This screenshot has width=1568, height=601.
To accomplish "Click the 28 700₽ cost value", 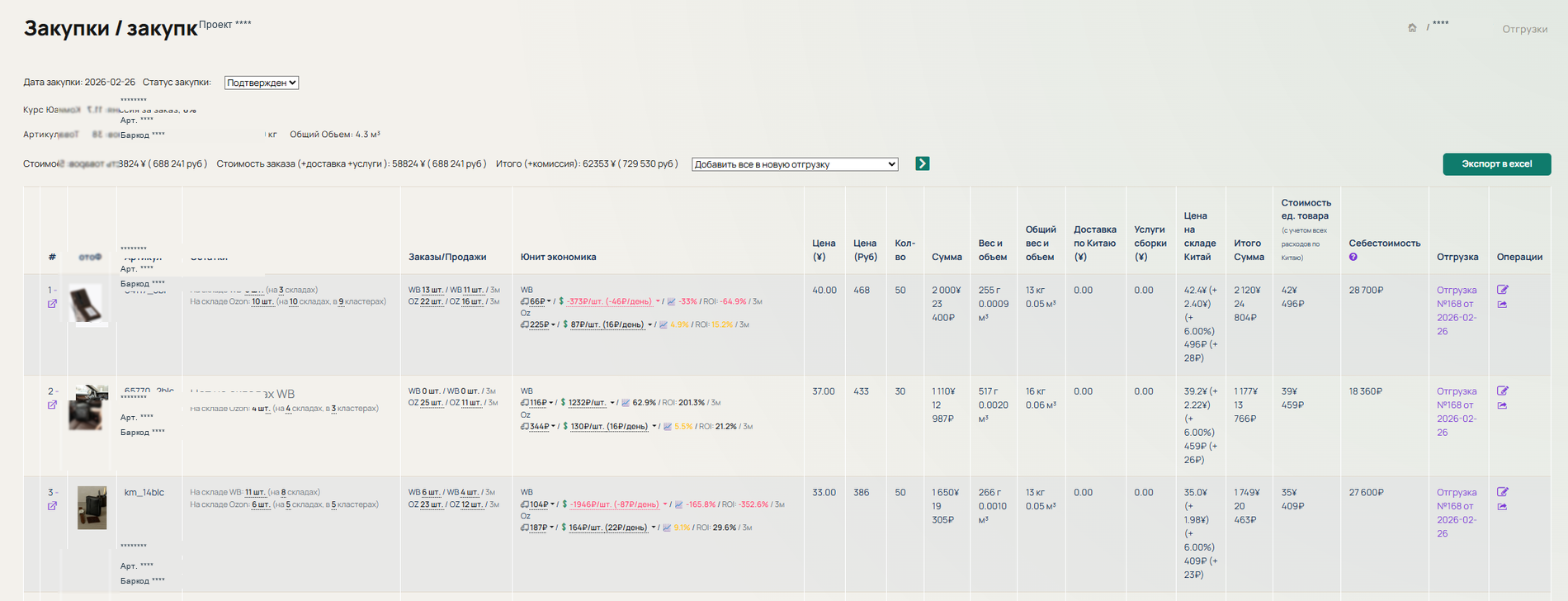I will point(1366,291).
